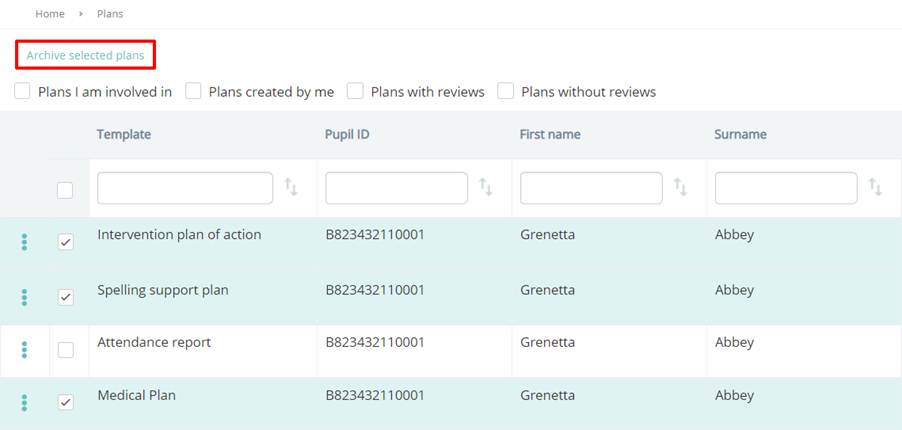Focus the Surname filter input
Viewport: 902px width, 430px height.
[x=786, y=188]
